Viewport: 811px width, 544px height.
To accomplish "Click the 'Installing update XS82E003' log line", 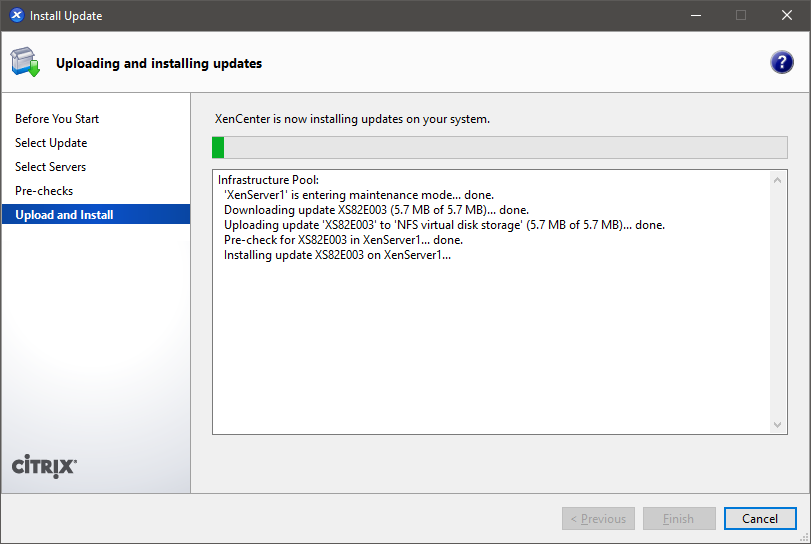I will tap(337, 255).
